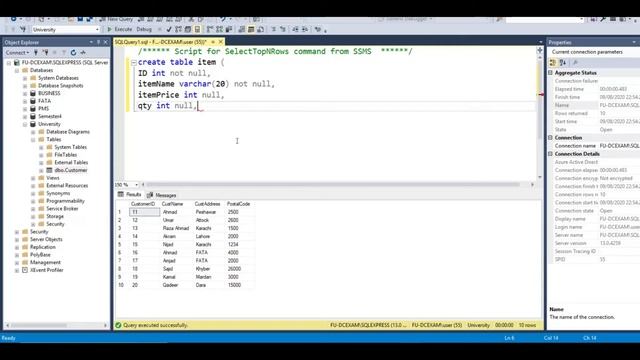
Task: Click the PostalCode column header
Action: 238,204
